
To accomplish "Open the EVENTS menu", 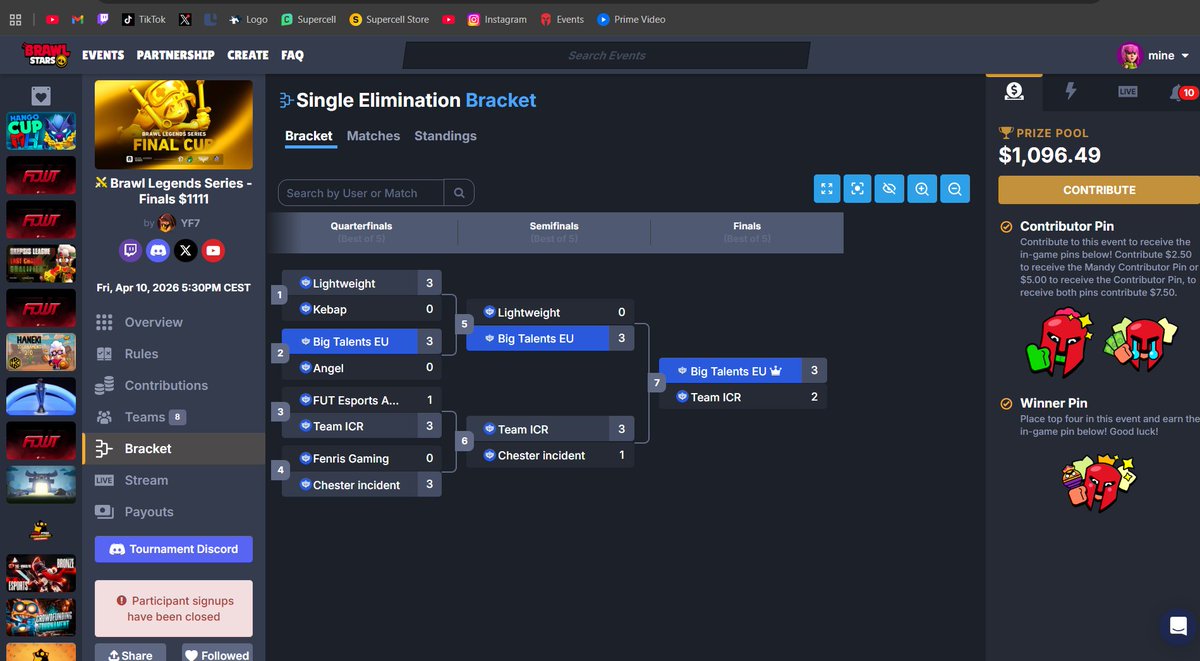I will (x=103, y=55).
